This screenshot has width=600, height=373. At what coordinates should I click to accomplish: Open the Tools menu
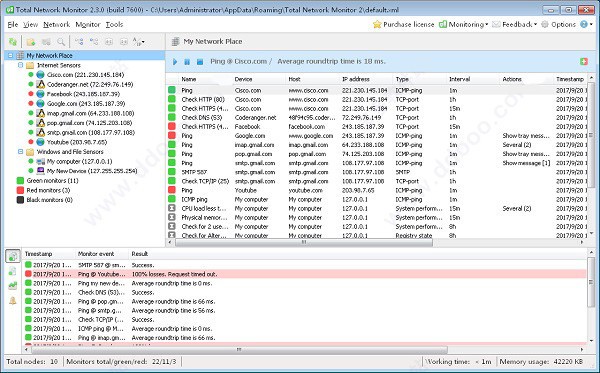tap(114, 24)
